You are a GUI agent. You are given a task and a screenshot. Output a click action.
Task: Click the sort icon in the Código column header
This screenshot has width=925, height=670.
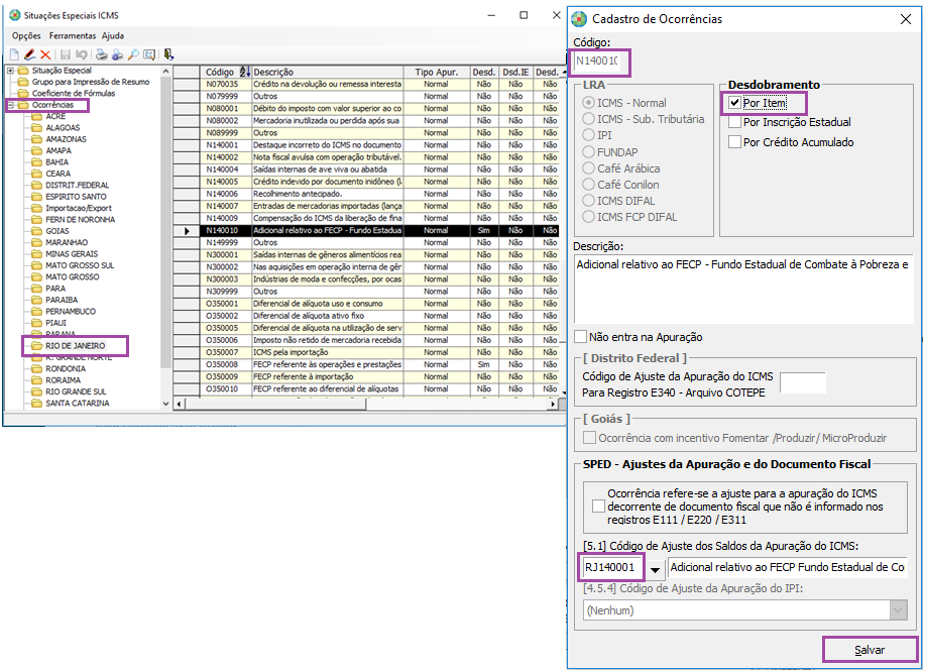[x=245, y=72]
